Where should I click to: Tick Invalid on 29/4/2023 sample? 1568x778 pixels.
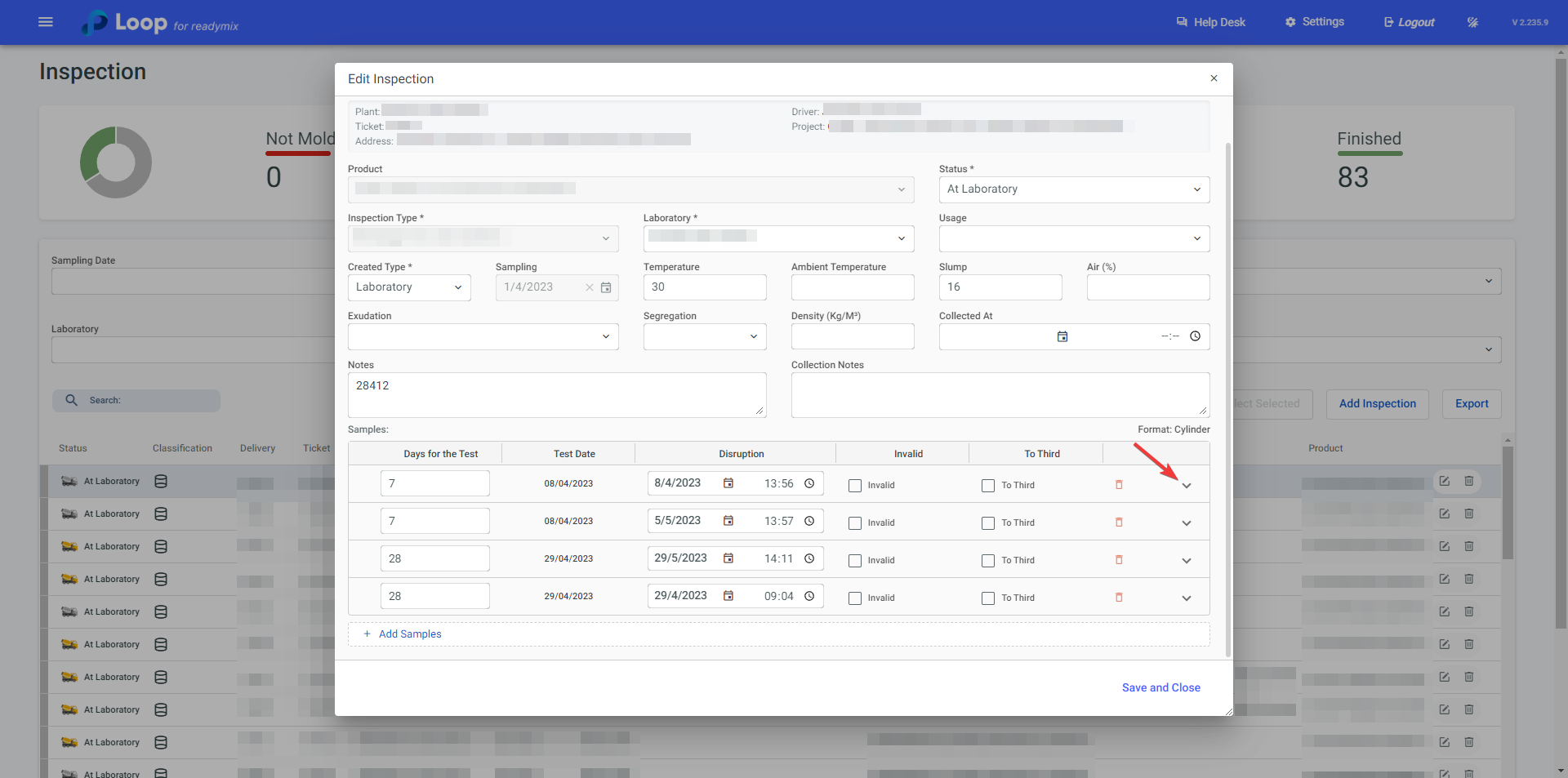[x=855, y=598]
